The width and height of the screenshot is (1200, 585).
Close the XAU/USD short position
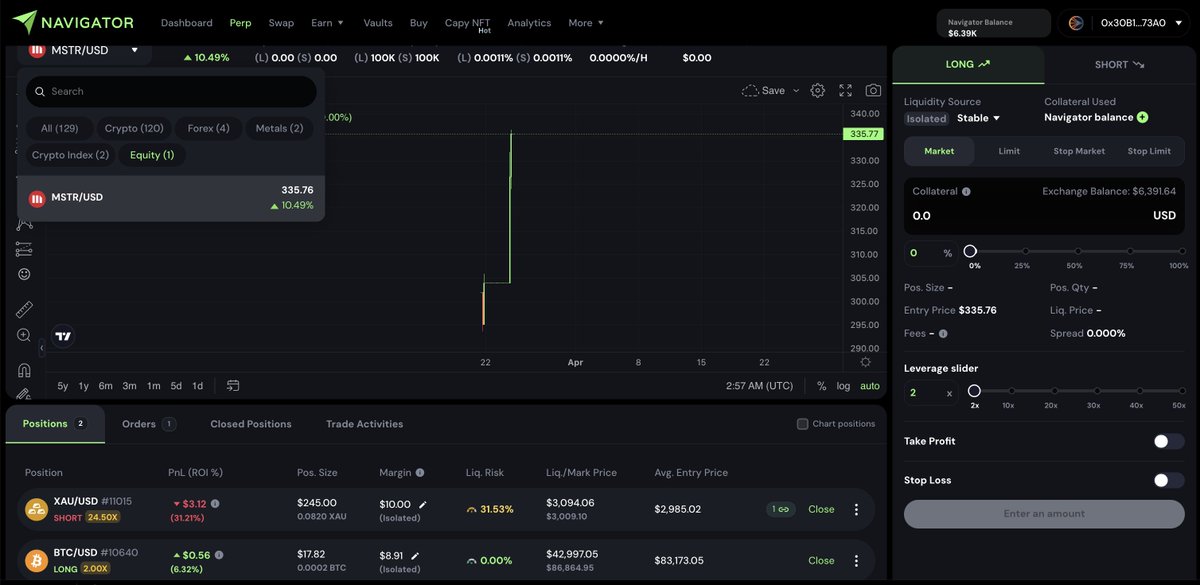pyautogui.click(x=821, y=508)
